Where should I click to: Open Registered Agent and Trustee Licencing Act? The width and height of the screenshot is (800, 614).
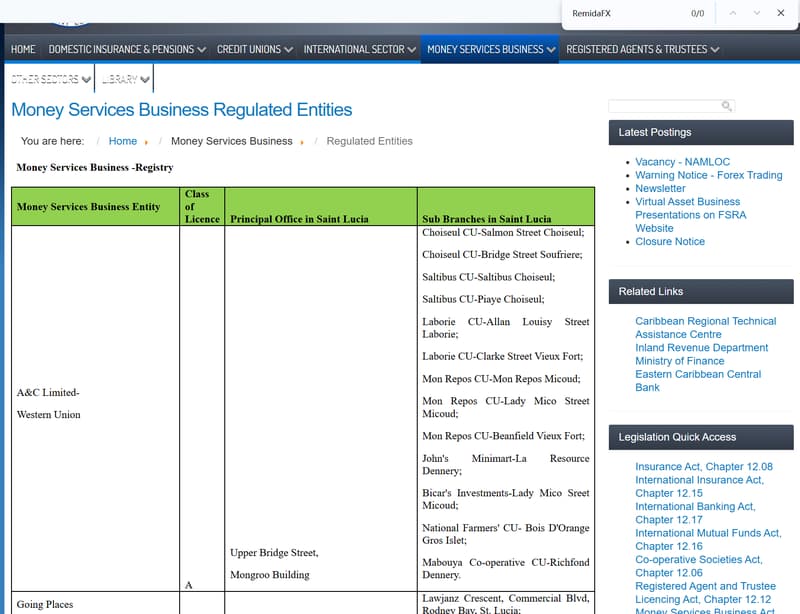point(706,593)
